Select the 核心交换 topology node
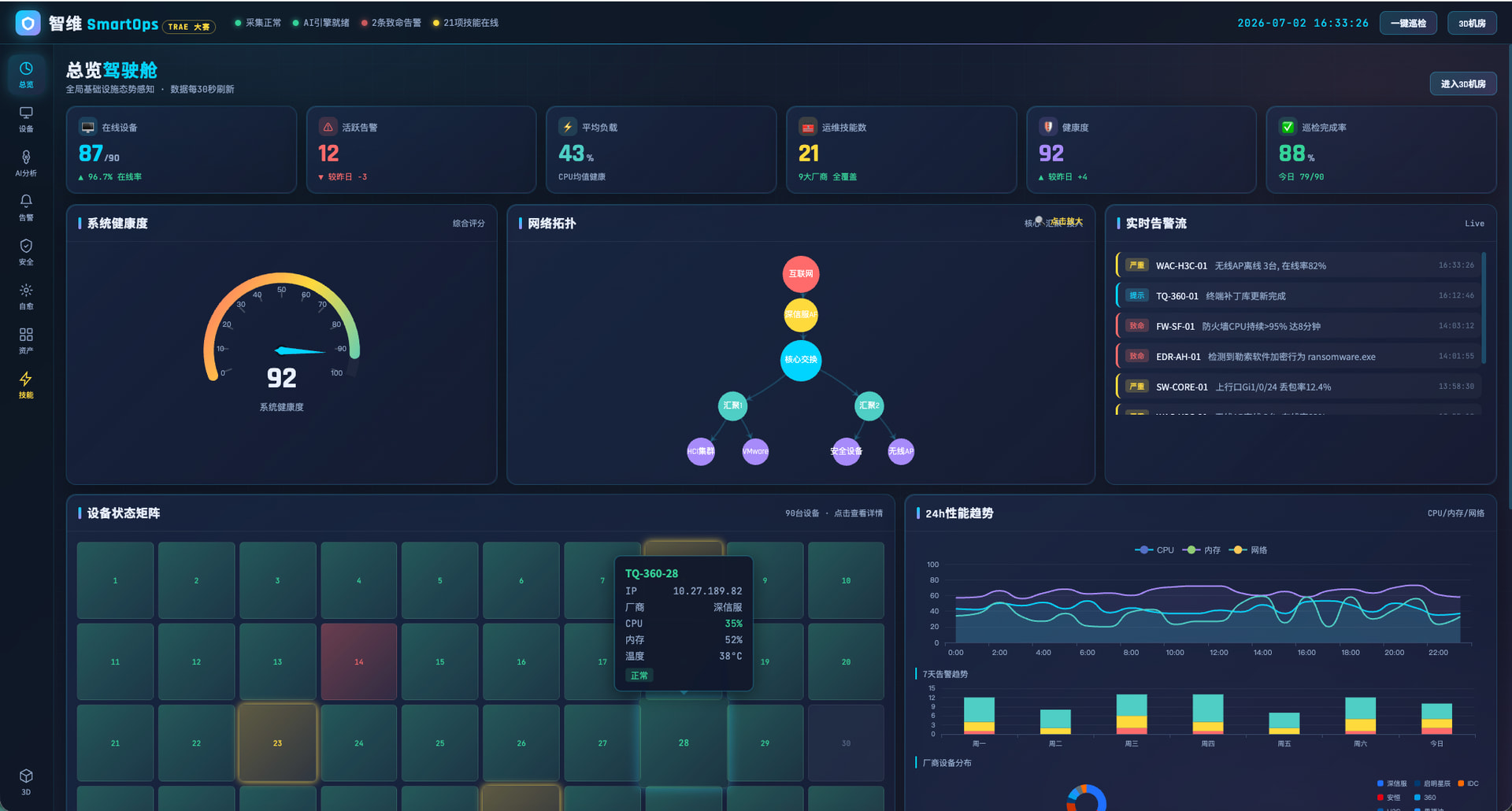Screen dimensions: 1512x811 (x=801, y=360)
